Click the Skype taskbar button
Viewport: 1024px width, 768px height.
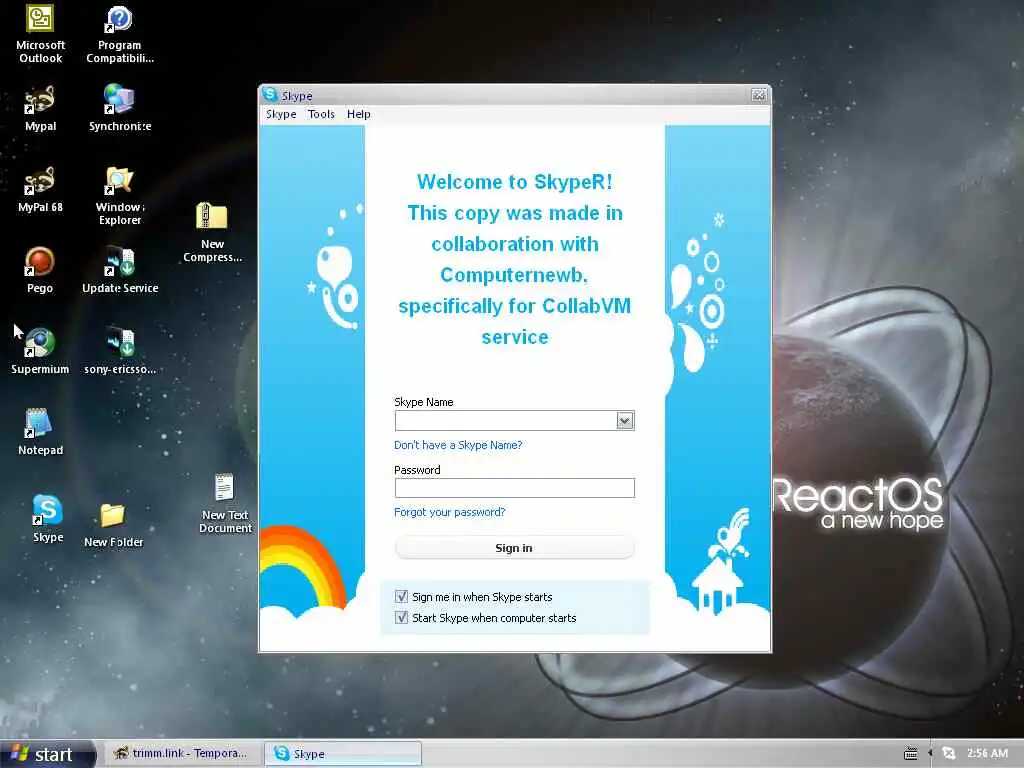(x=342, y=754)
